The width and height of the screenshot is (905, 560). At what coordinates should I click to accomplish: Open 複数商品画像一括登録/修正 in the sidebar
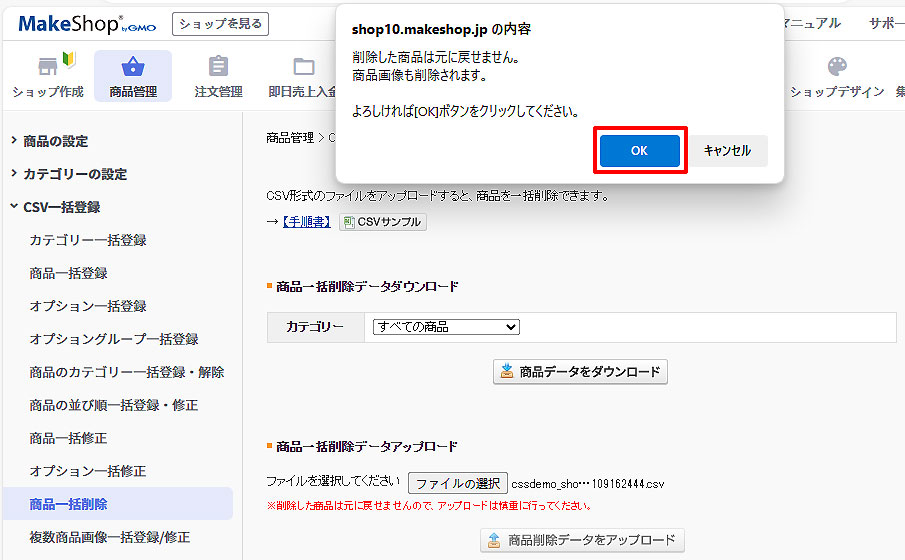click(x=110, y=537)
